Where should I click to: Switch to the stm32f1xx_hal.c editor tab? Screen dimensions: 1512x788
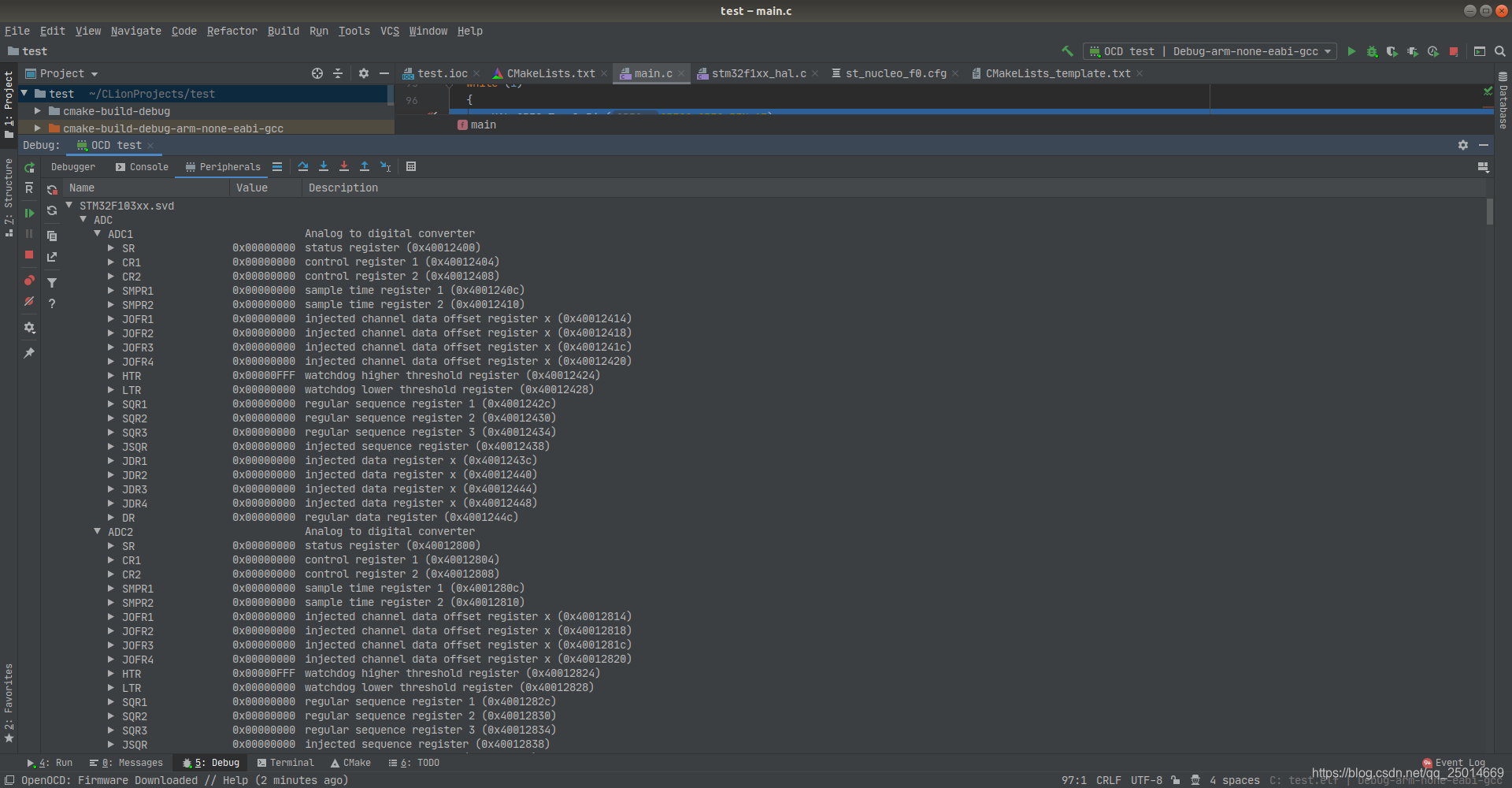click(756, 73)
